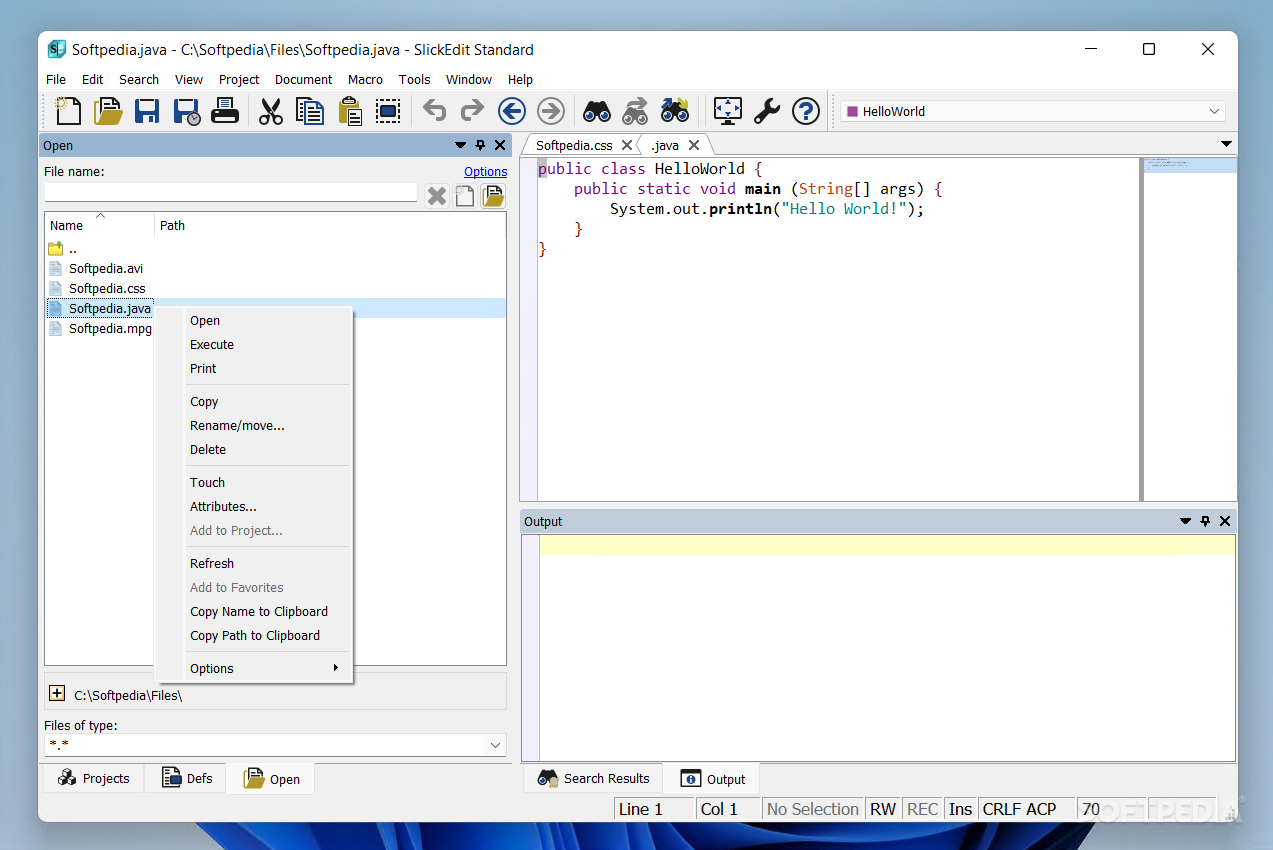Switch to the Projects tab

(x=94, y=778)
